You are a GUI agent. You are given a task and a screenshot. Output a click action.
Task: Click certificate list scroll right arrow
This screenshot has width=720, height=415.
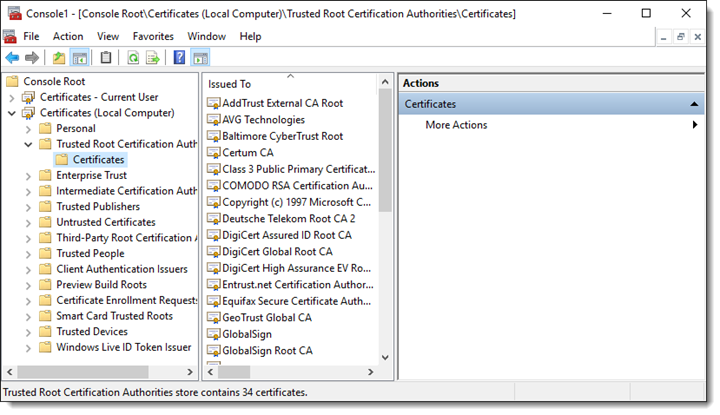tap(371, 372)
